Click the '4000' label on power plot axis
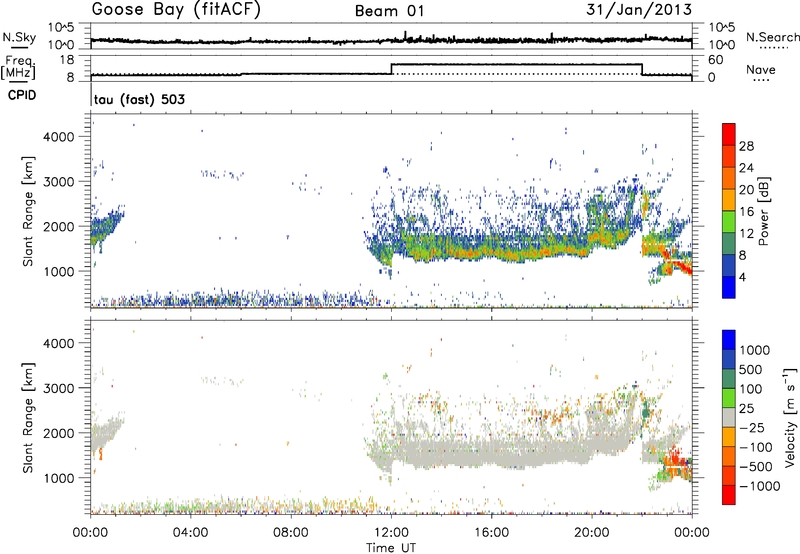The height and width of the screenshot is (554, 800). tap(59, 136)
